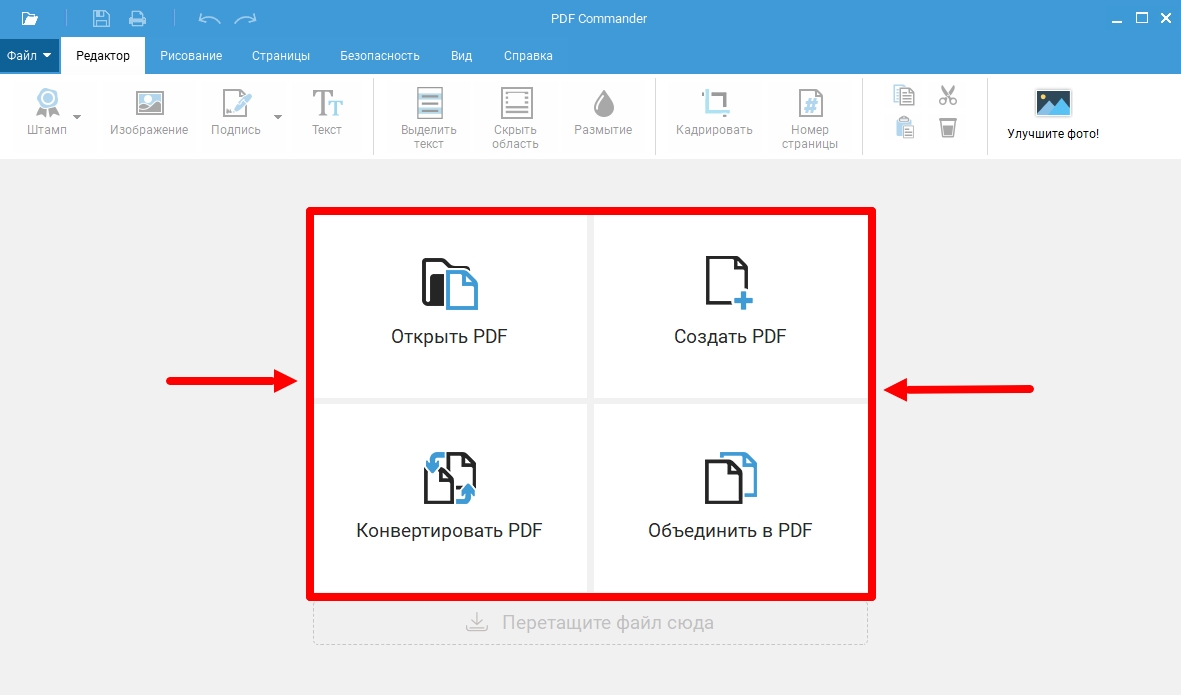Screen dimensions: 1181x695
Task: Select the Кадрировать (Crop) tool
Action: (x=714, y=104)
